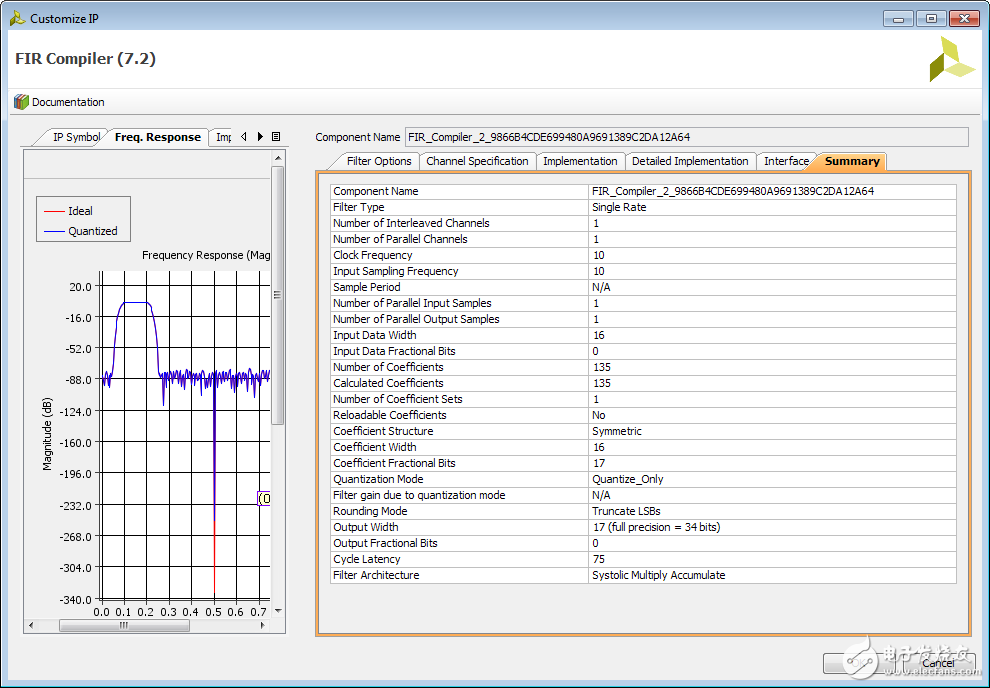Switch to the IP Symbol tab

[75, 137]
